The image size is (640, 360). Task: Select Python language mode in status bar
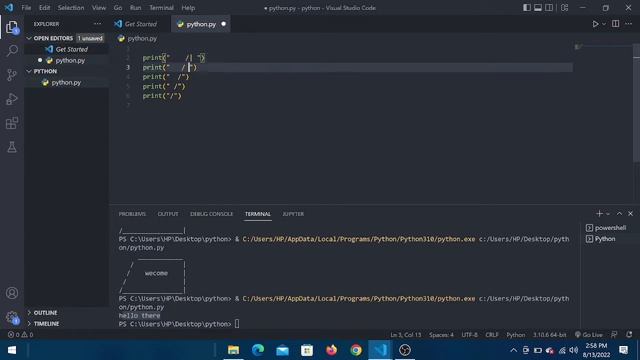coord(516,335)
